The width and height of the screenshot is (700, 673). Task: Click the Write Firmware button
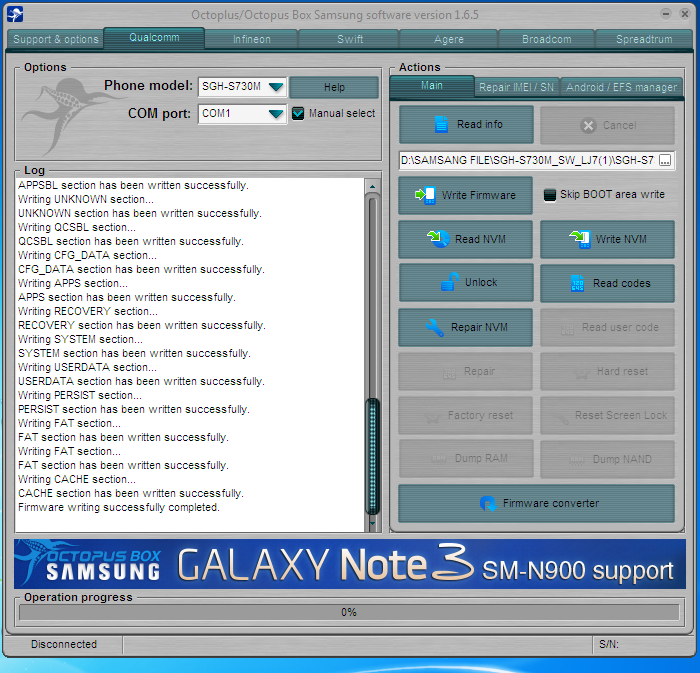point(466,195)
